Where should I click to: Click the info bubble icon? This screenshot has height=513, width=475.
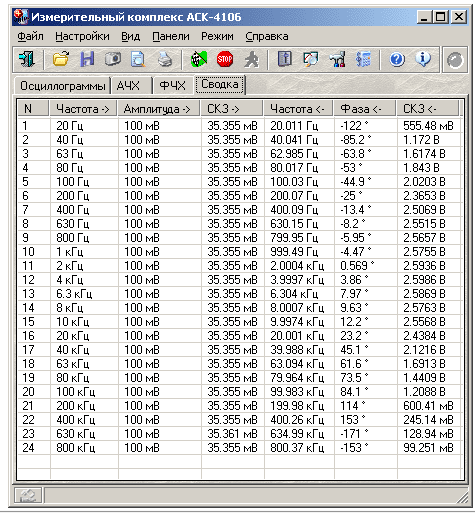click(423, 60)
